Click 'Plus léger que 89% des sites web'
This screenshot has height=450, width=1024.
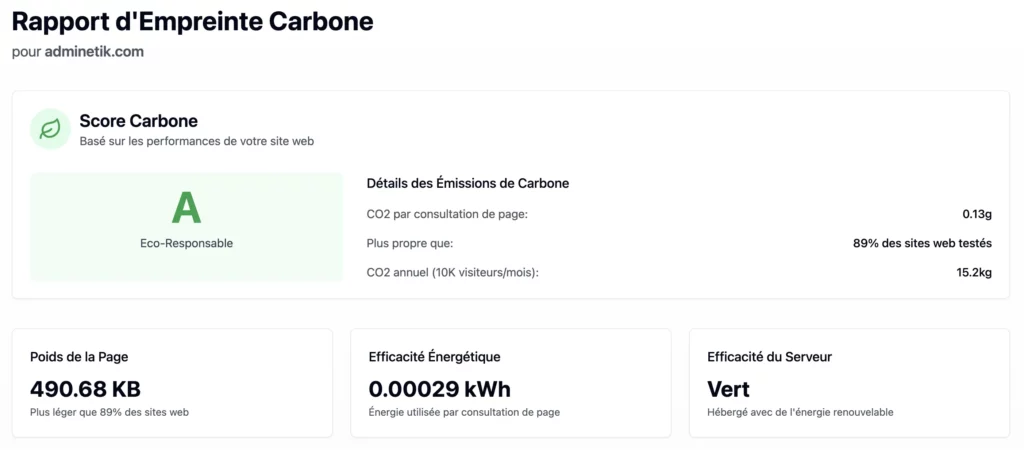tap(109, 413)
